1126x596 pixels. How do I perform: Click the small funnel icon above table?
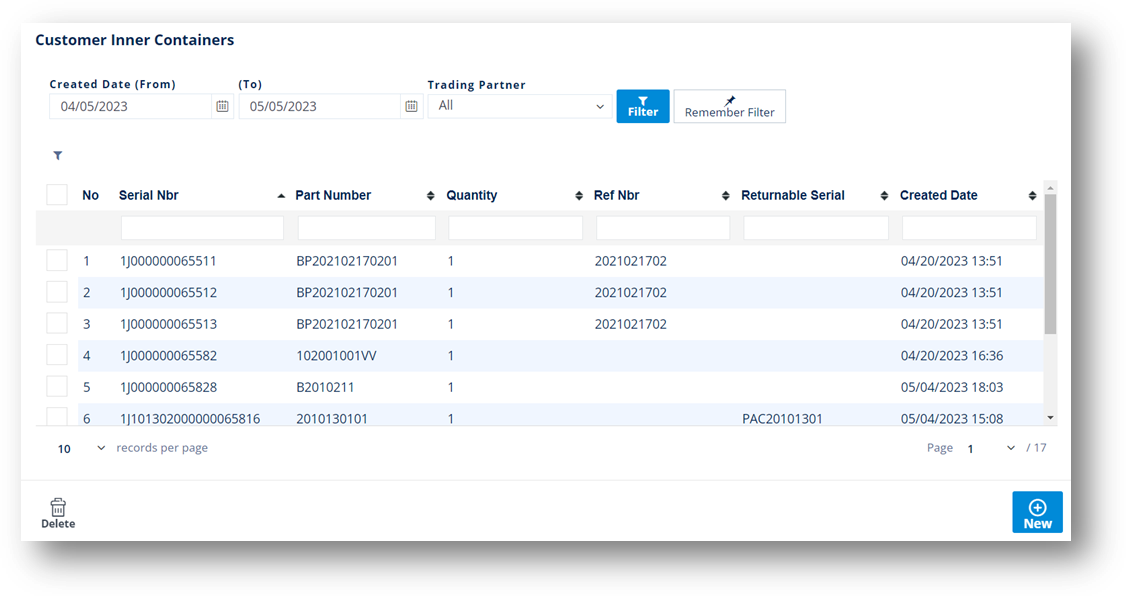point(58,156)
